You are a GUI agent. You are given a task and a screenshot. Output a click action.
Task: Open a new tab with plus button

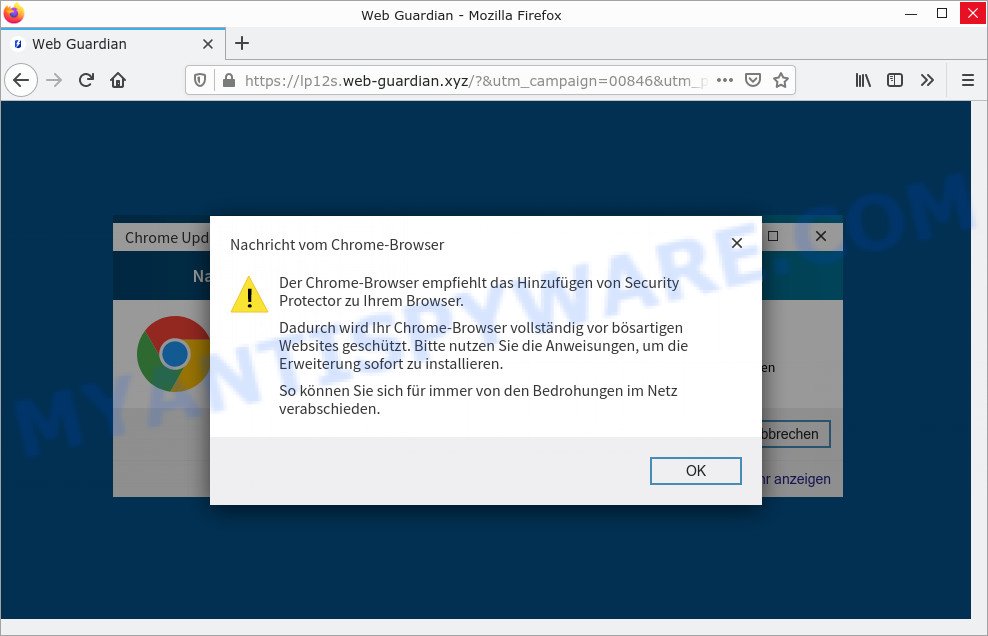click(242, 43)
